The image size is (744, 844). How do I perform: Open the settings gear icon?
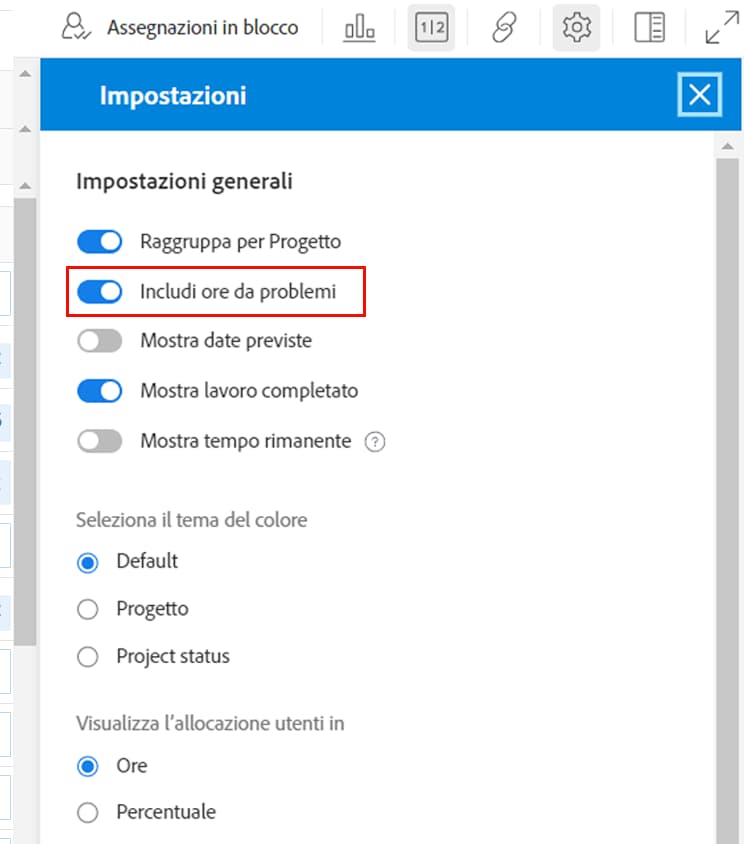click(577, 27)
